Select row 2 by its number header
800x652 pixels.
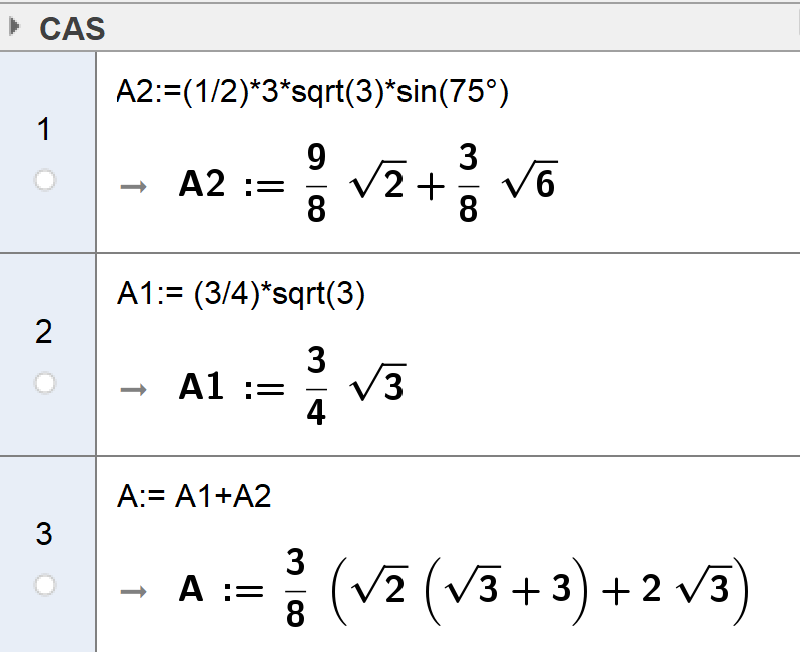(43, 332)
